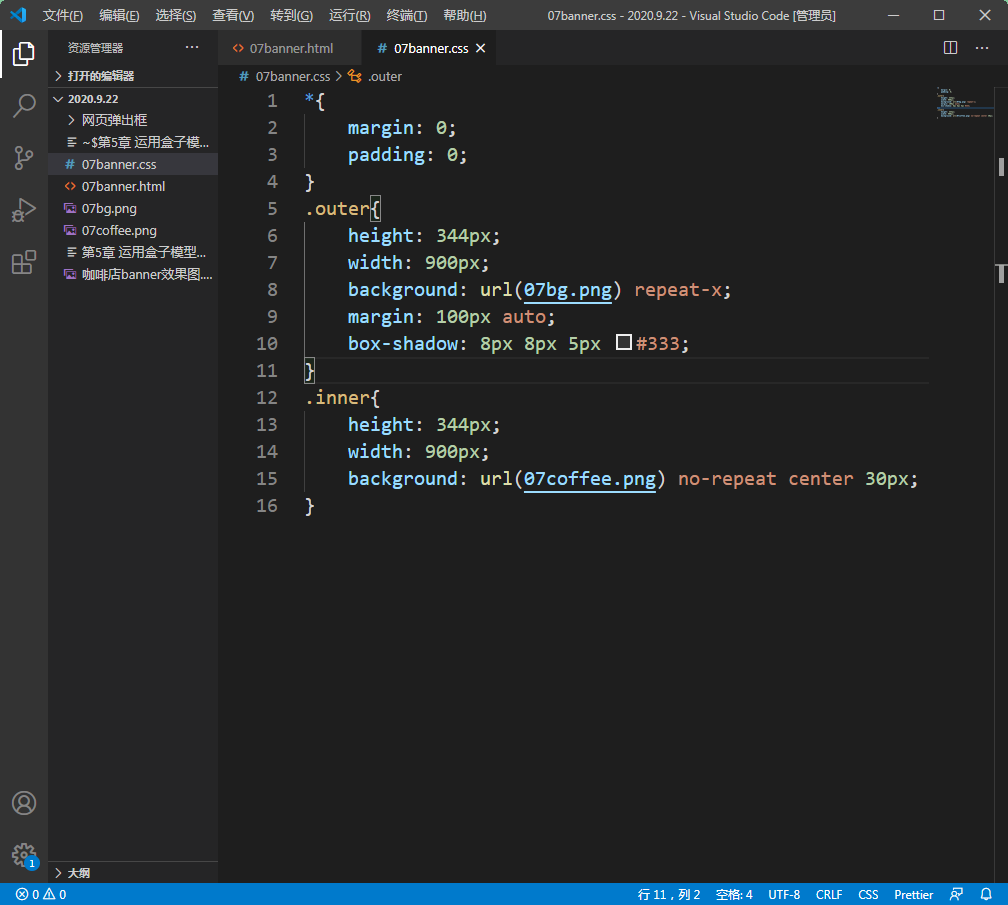The height and width of the screenshot is (905, 1008).
Task: Open the Explorer view in activity bar
Action: [x=24, y=53]
